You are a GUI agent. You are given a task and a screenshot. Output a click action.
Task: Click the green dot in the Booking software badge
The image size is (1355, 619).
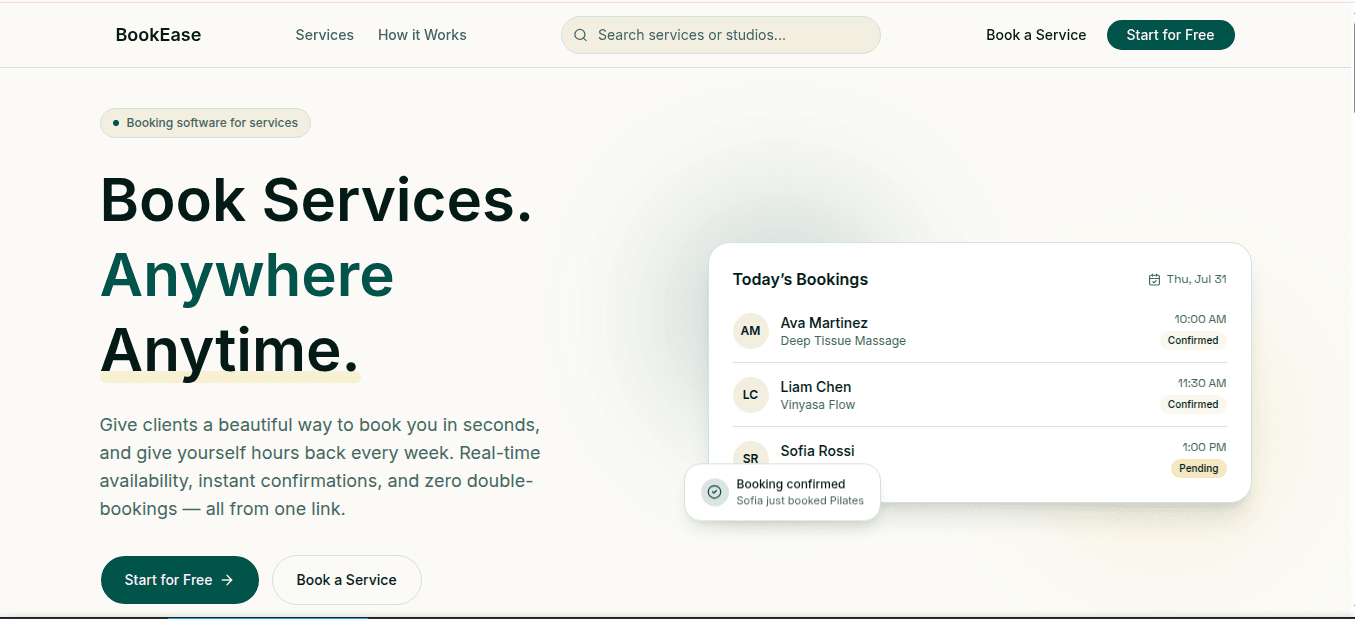pos(116,123)
